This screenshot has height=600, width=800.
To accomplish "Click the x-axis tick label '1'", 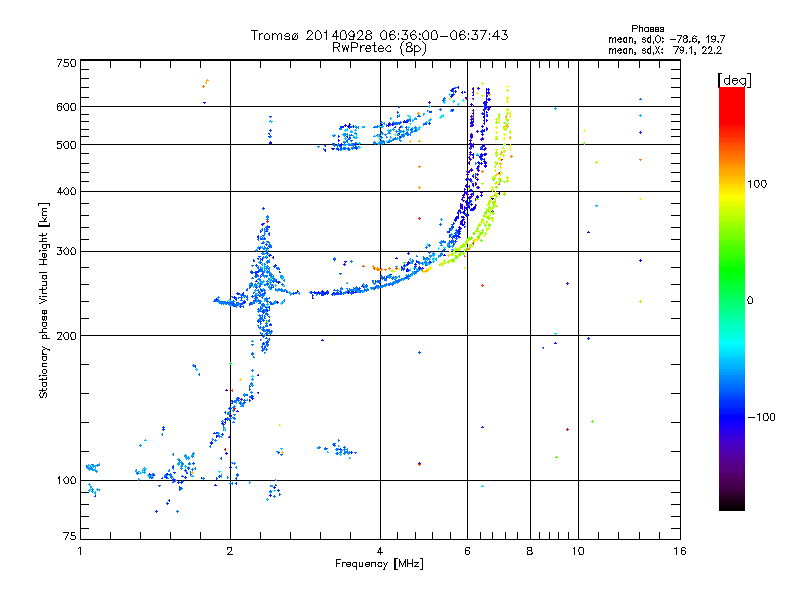I will pyautogui.click(x=80, y=551).
